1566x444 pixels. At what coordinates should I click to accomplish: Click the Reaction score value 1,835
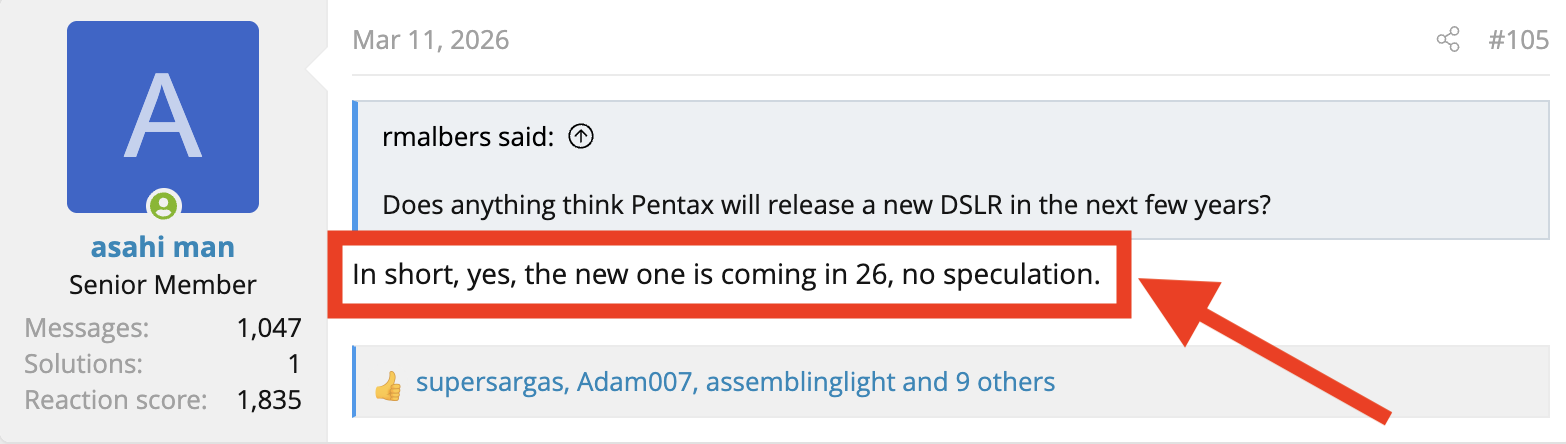[x=270, y=400]
